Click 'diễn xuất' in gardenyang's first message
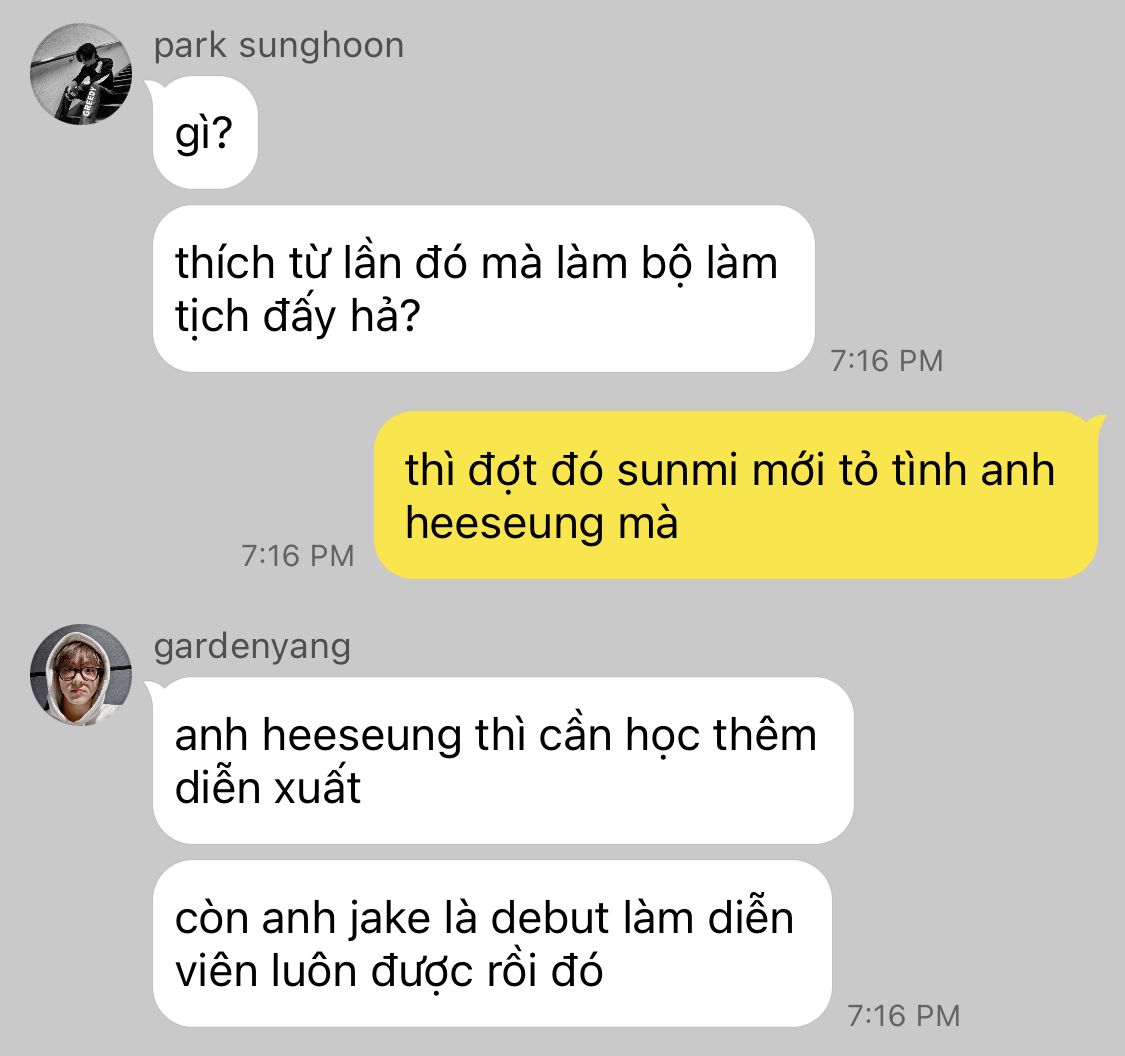The image size is (1125, 1056). pyautogui.click(x=268, y=788)
